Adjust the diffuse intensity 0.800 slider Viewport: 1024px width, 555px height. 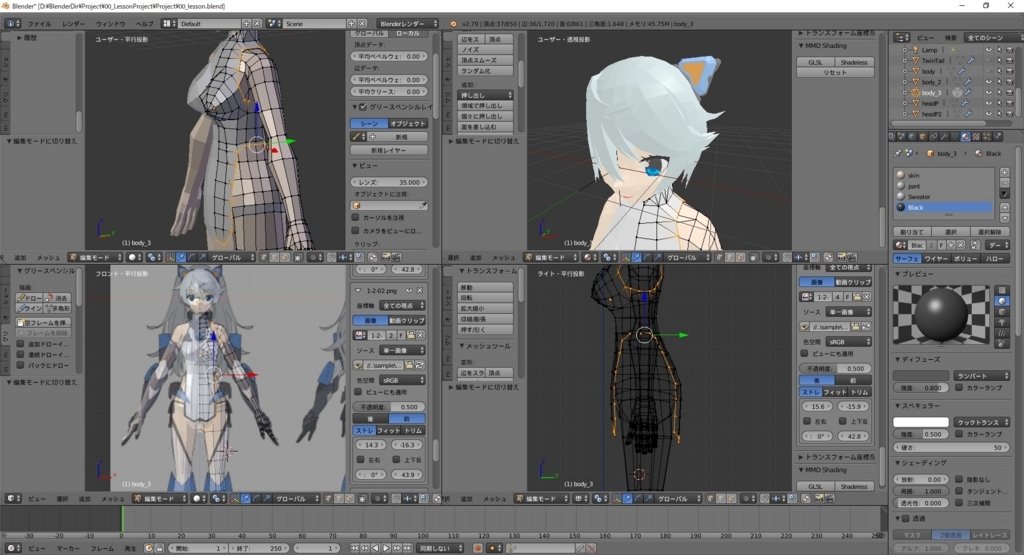click(x=921, y=387)
